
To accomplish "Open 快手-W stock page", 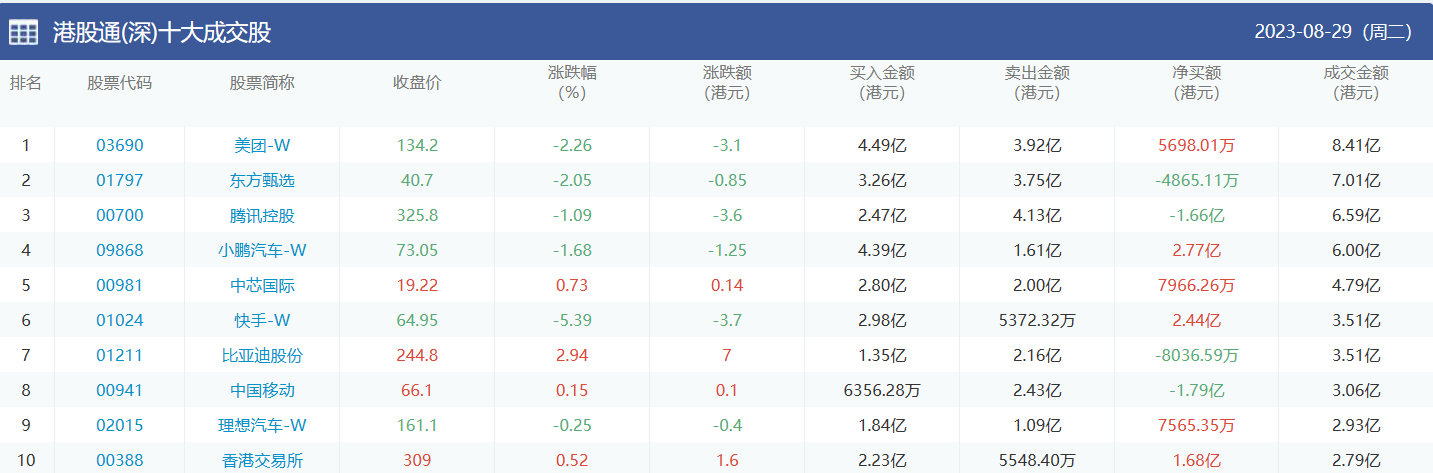I will pos(262,320).
